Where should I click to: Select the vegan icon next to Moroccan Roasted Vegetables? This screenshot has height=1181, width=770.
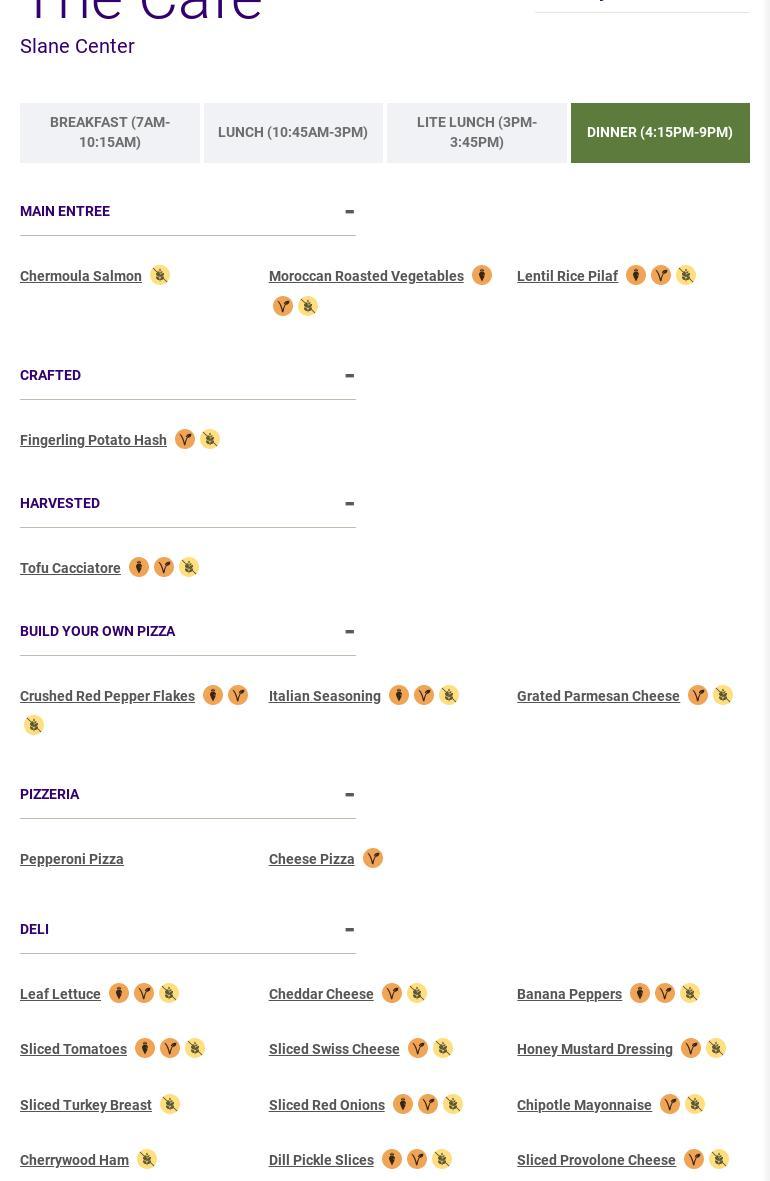[x=482, y=275]
